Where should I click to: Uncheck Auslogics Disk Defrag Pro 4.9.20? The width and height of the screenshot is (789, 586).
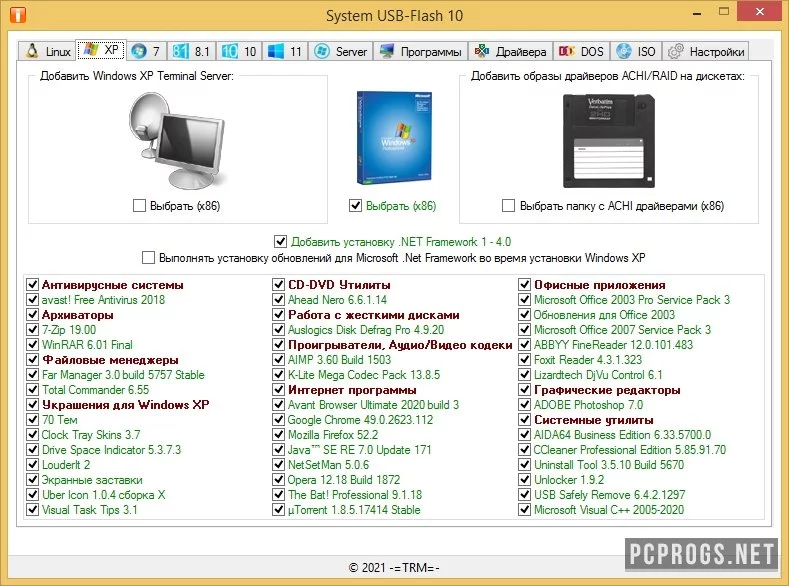[x=279, y=329]
